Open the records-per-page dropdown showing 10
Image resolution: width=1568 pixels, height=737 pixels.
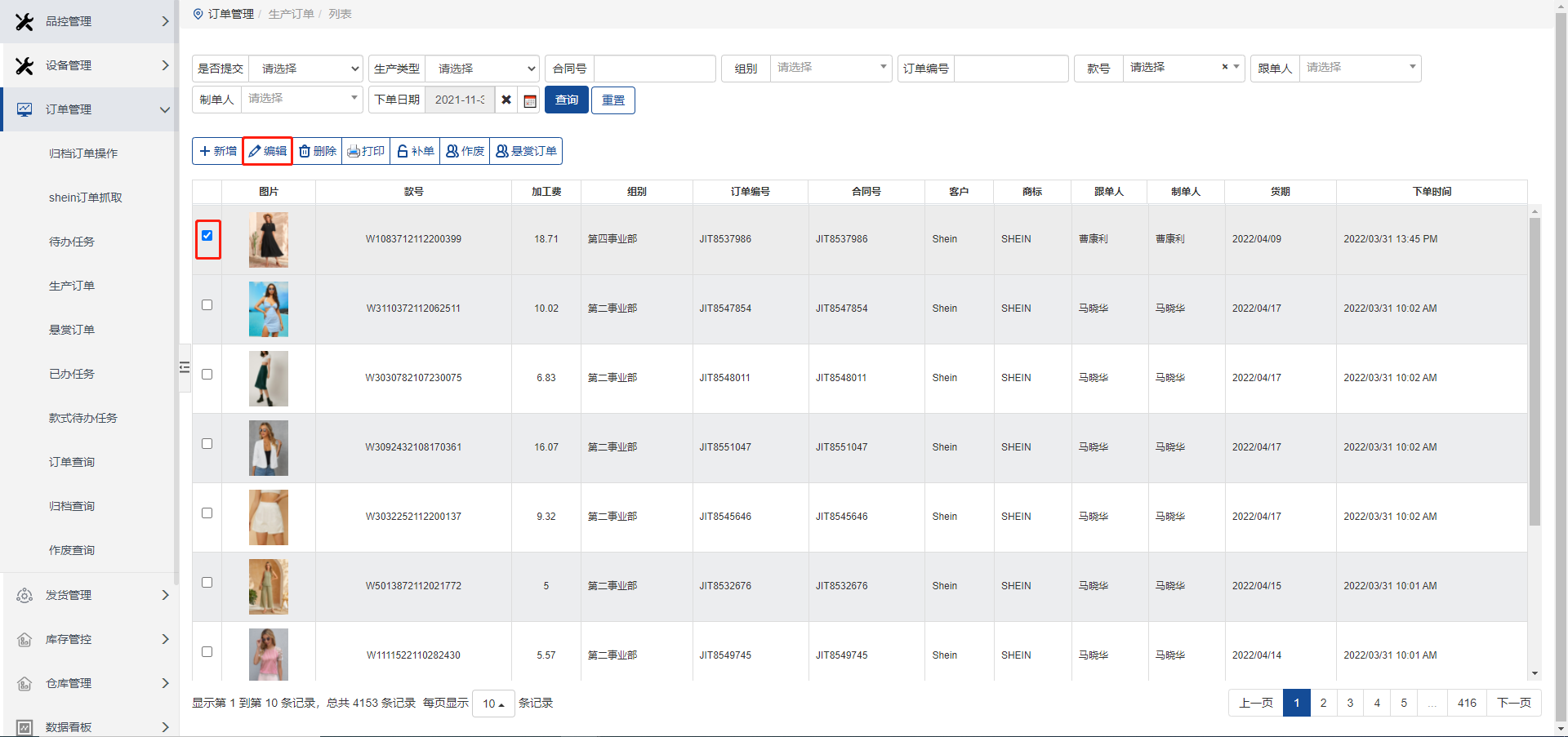point(493,704)
